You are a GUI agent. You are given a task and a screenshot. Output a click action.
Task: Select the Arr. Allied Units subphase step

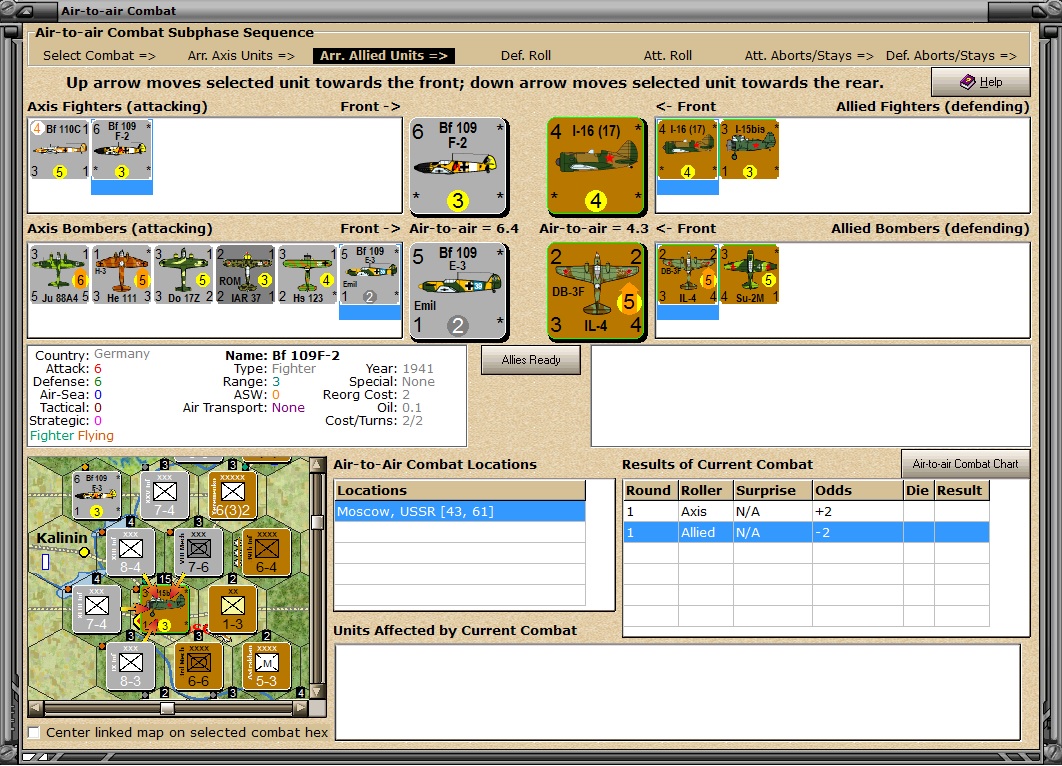click(383, 56)
